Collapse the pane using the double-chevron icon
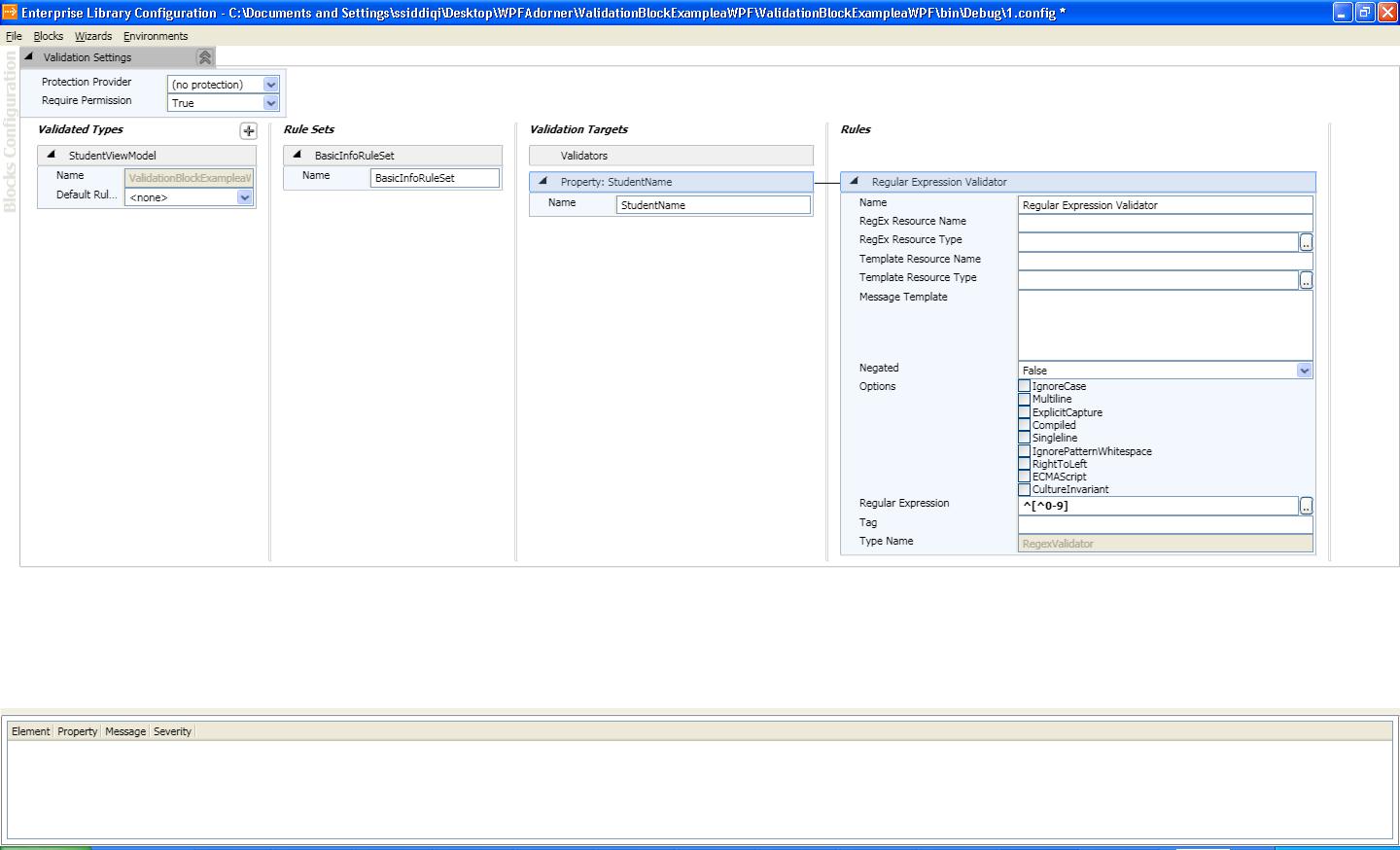The height and width of the screenshot is (850, 1400). (204, 56)
